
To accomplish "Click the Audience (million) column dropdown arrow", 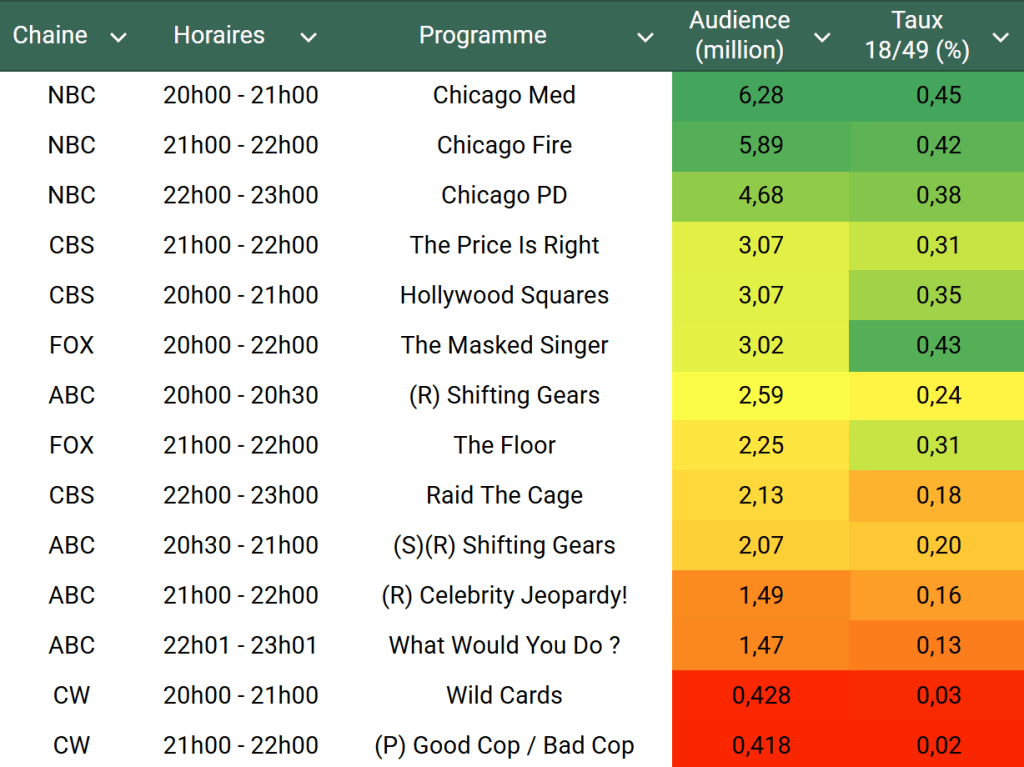I will [822, 38].
